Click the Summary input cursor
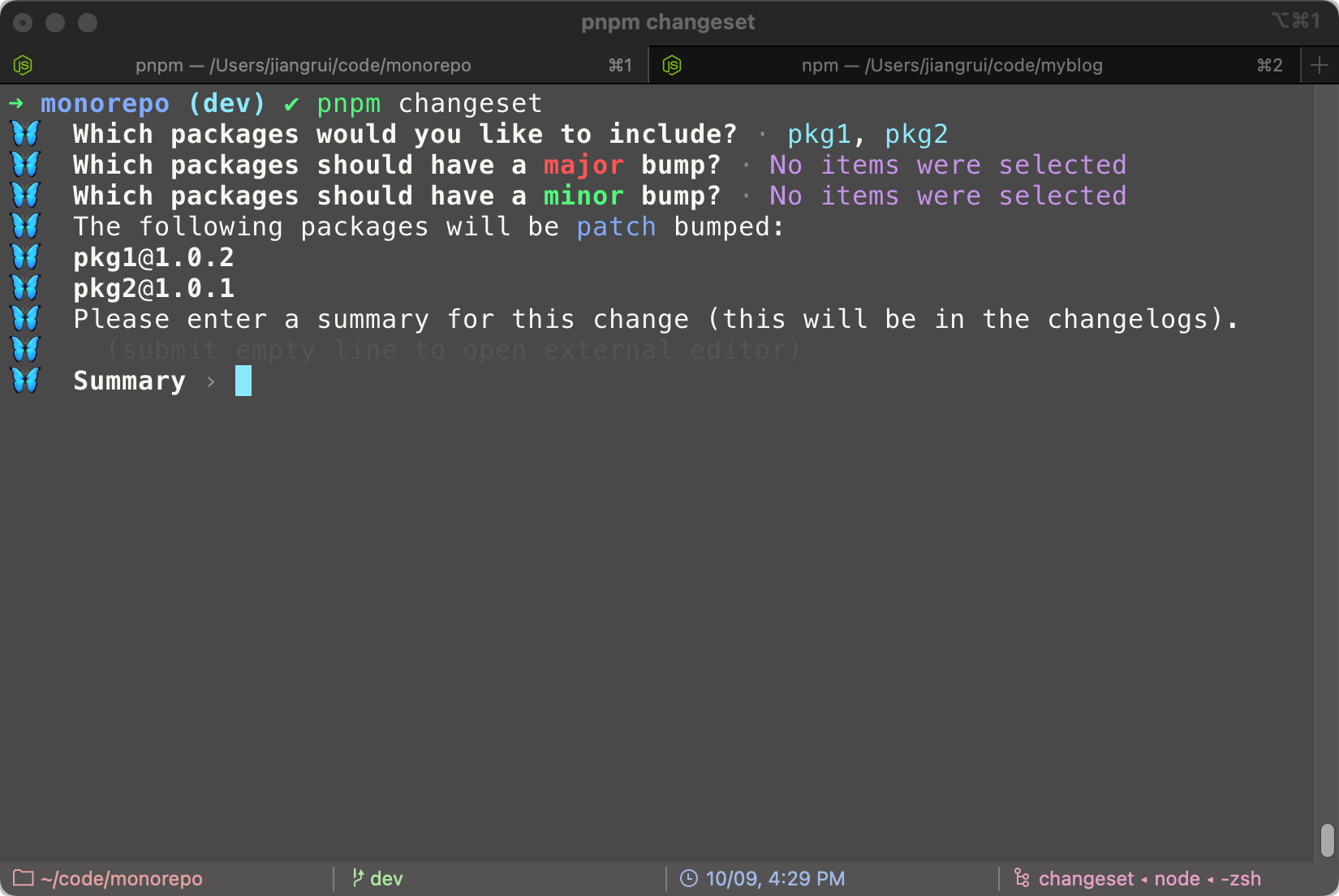The width and height of the screenshot is (1339, 896). 243,381
